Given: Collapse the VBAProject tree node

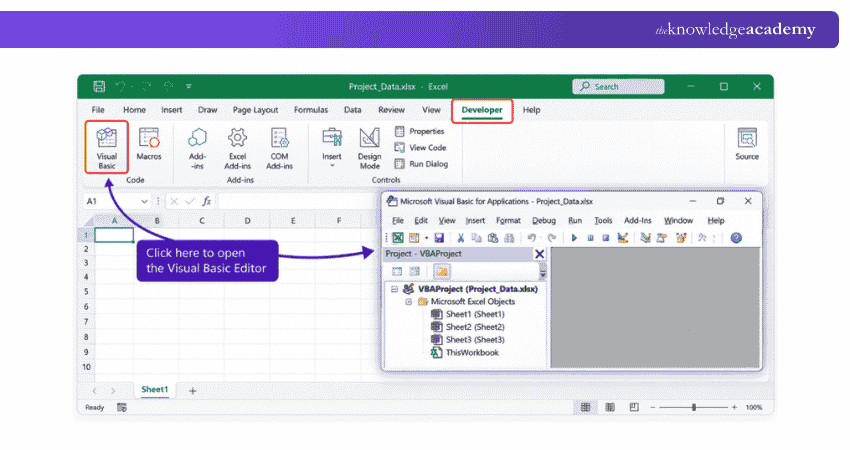Looking at the screenshot, I should [395, 289].
